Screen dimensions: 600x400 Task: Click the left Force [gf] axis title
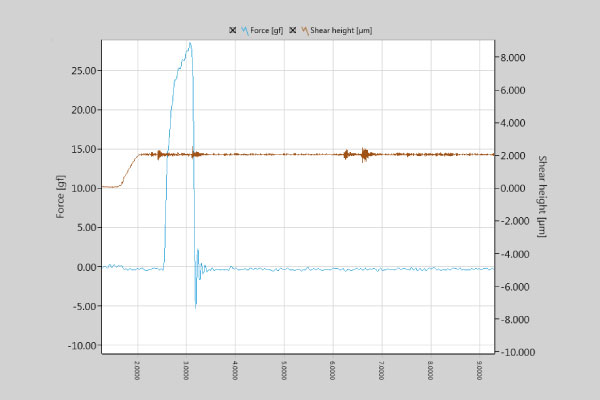[x=61, y=197]
